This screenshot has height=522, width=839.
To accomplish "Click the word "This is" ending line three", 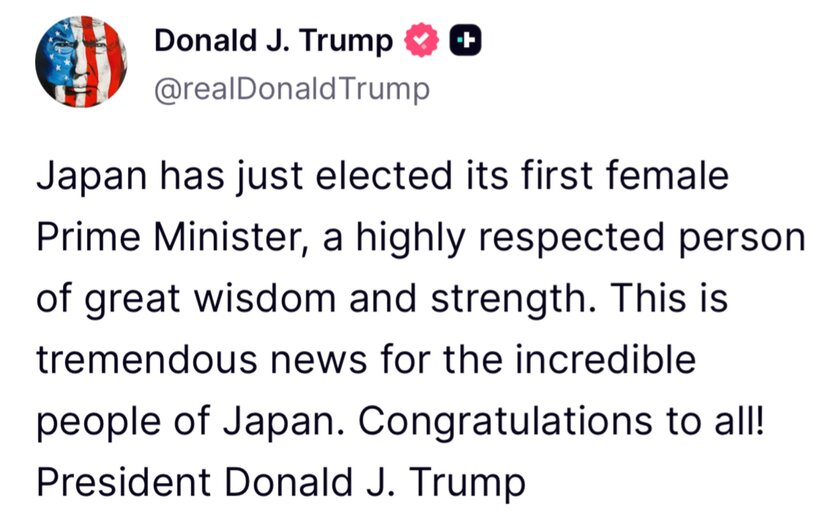I will (681, 301).
